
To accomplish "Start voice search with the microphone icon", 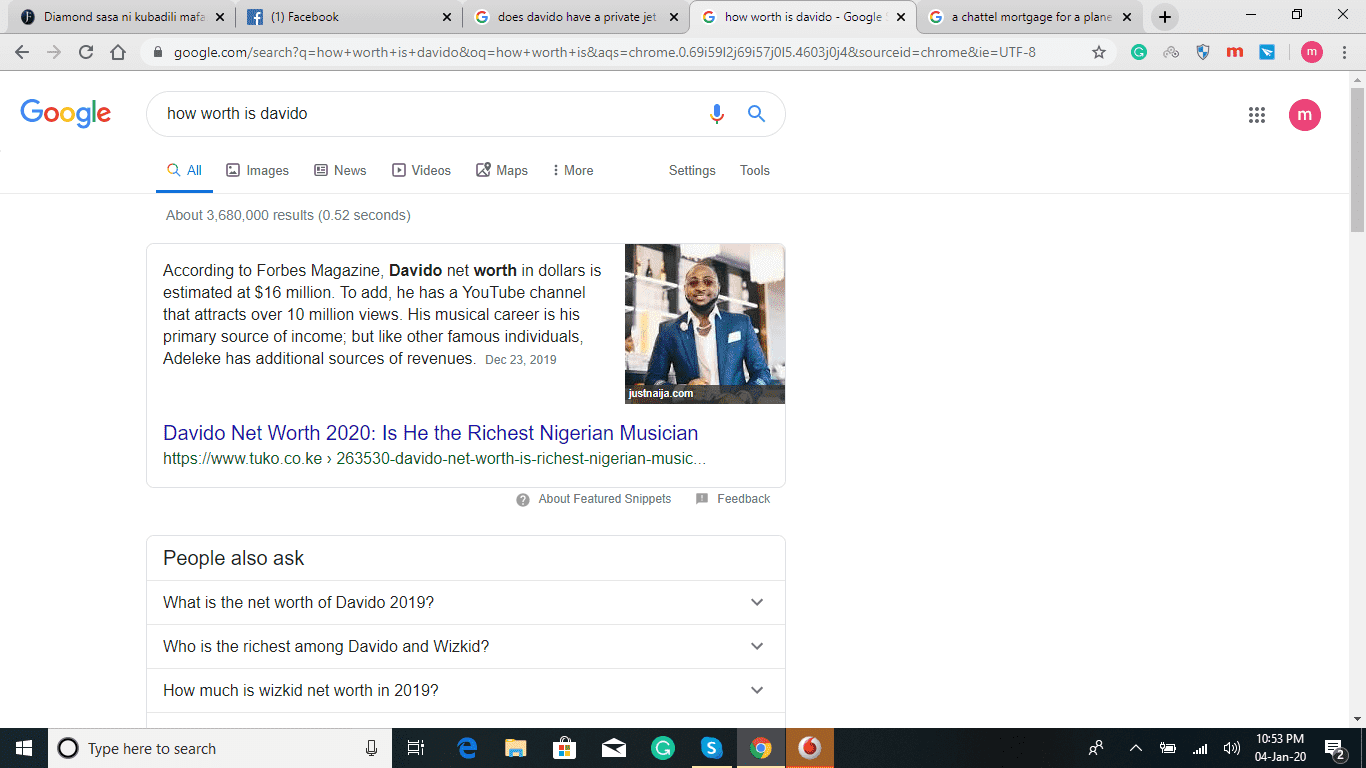I will tap(716, 114).
